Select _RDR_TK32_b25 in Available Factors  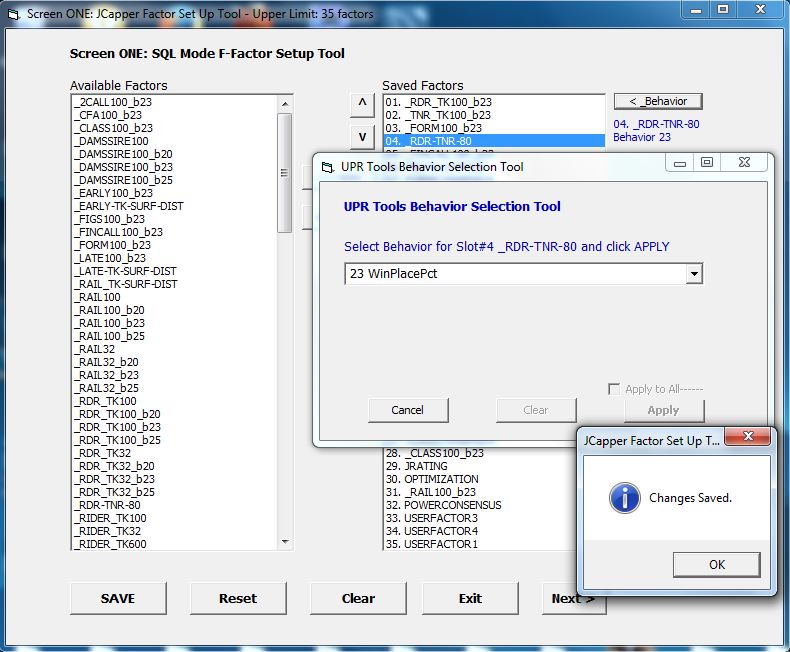(174, 492)
